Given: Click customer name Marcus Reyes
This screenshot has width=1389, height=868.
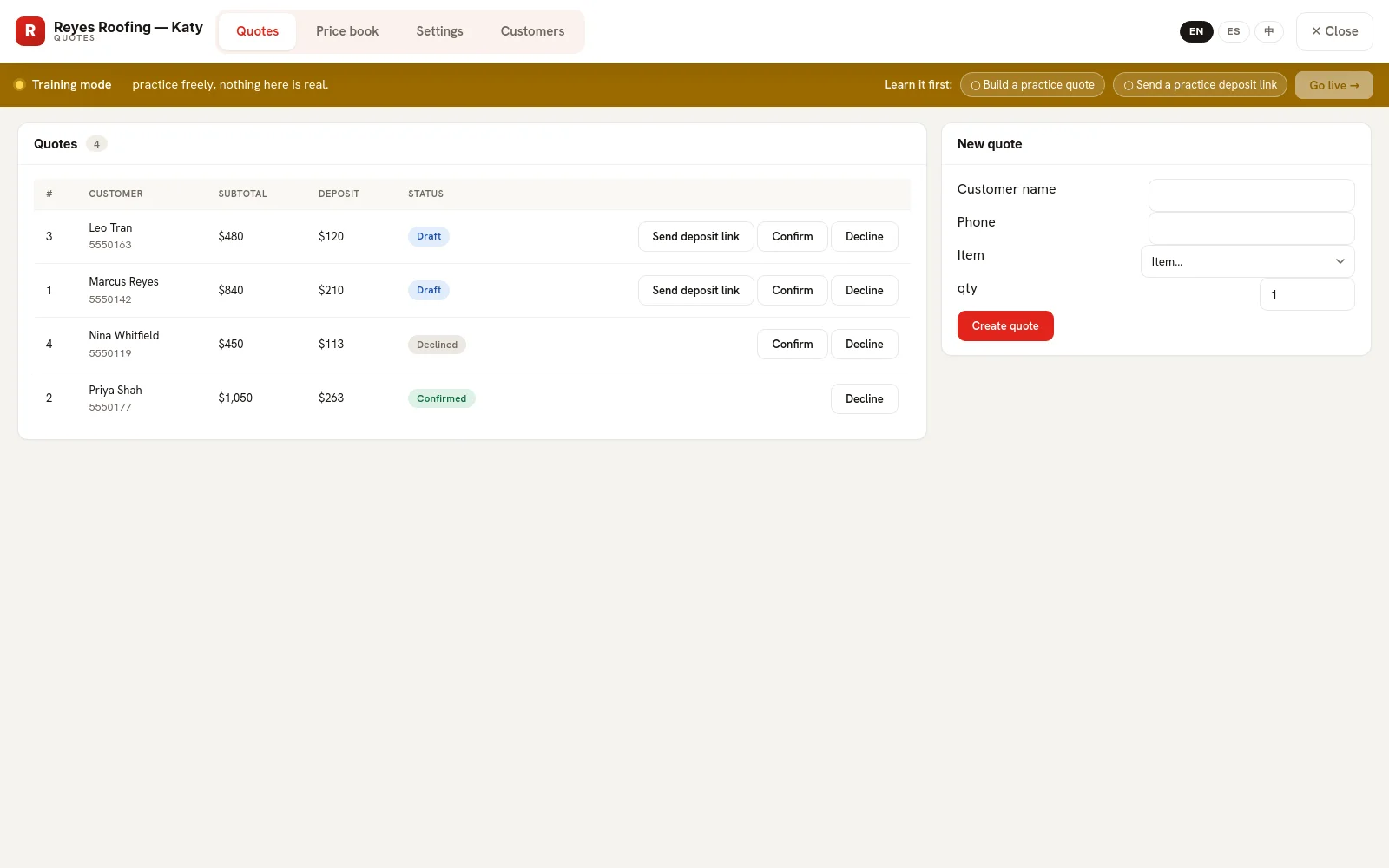Looking at the screenshot, I should point(123,282).
